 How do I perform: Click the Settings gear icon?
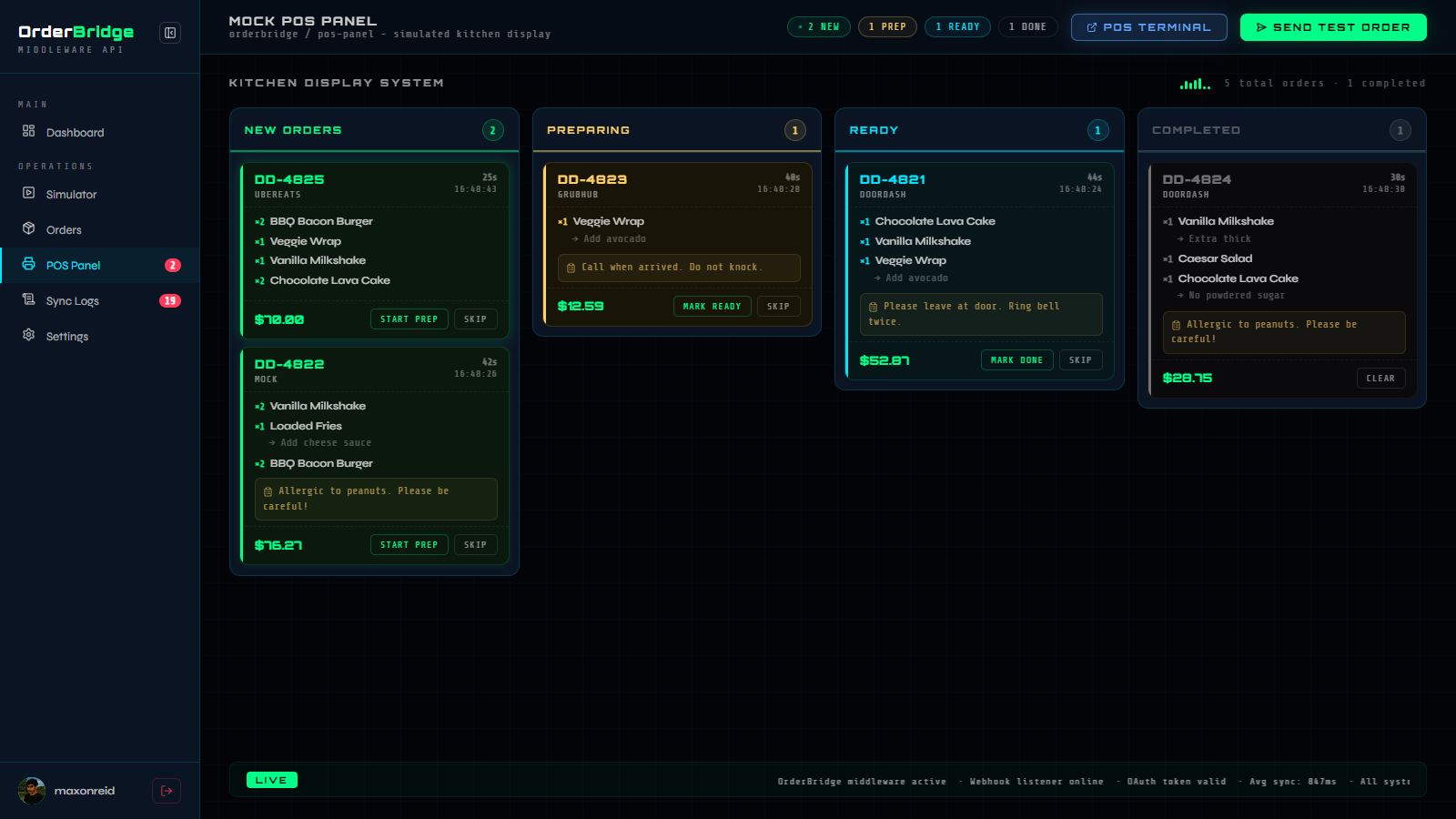(29, 336)
